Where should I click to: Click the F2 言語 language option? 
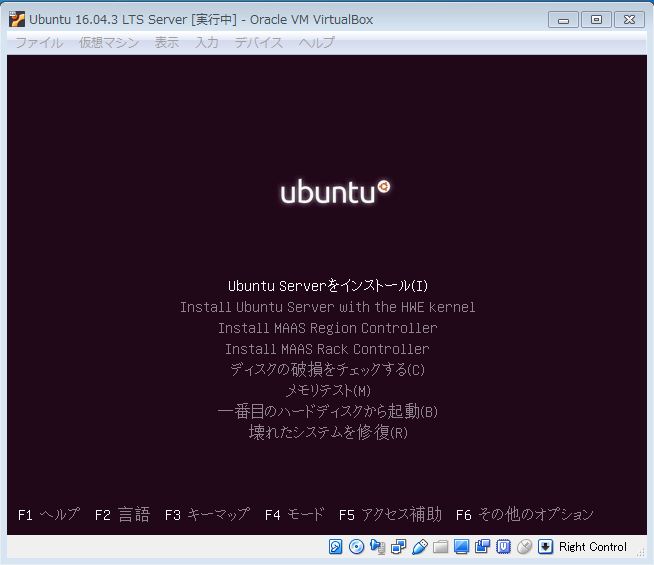click(122, 514)
